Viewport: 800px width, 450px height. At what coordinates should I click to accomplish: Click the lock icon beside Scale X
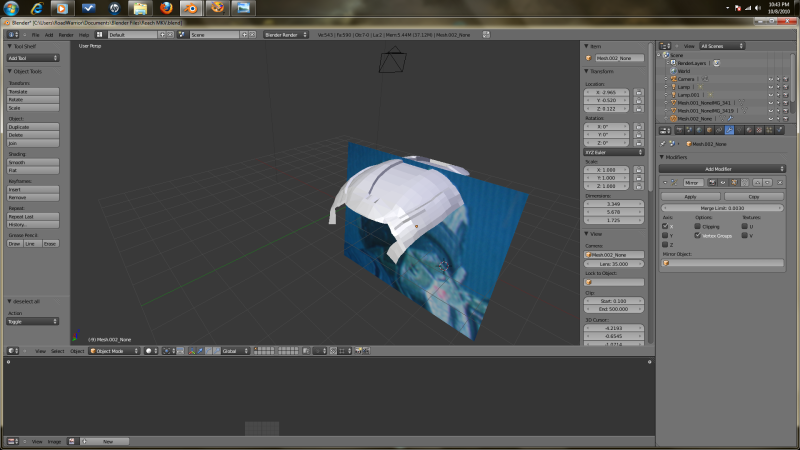click(x=638, y=169)
